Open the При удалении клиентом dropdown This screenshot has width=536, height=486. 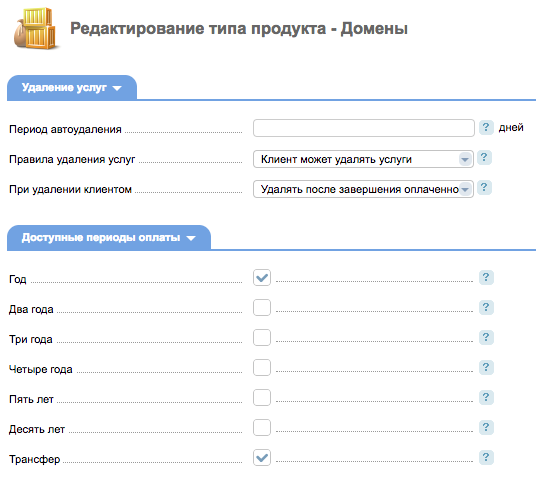363,189
